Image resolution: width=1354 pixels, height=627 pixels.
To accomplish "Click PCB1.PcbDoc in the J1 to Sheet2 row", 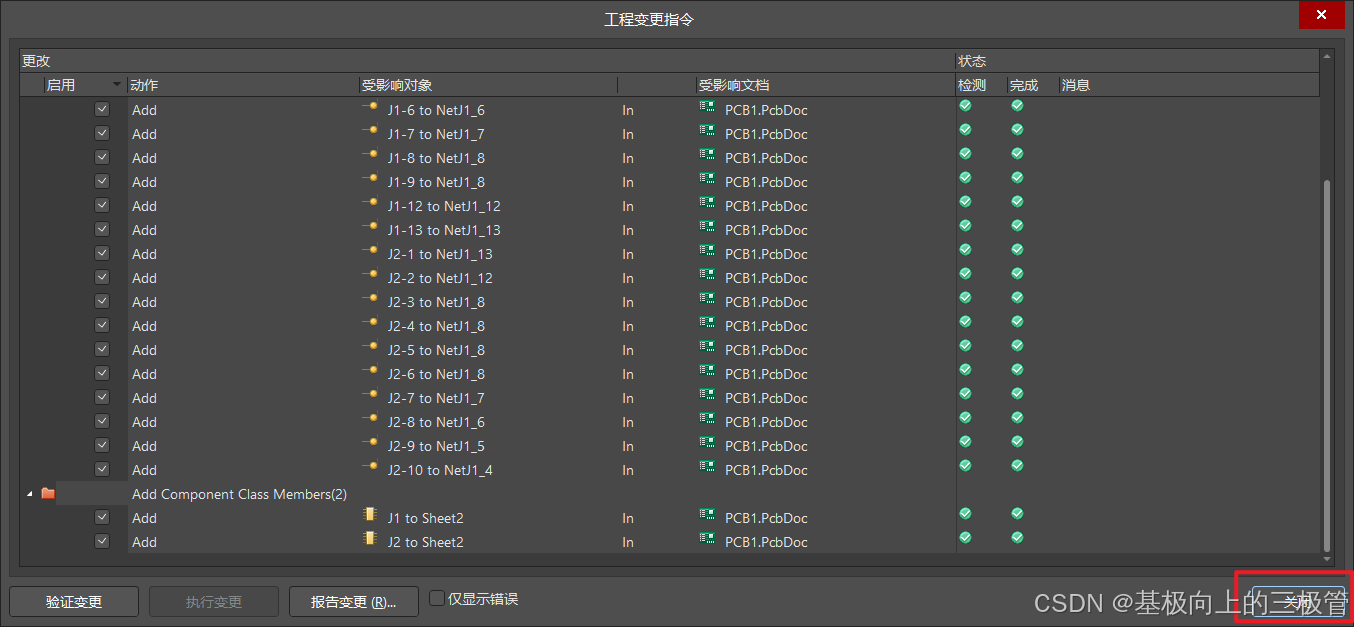I will pos(766,518).
